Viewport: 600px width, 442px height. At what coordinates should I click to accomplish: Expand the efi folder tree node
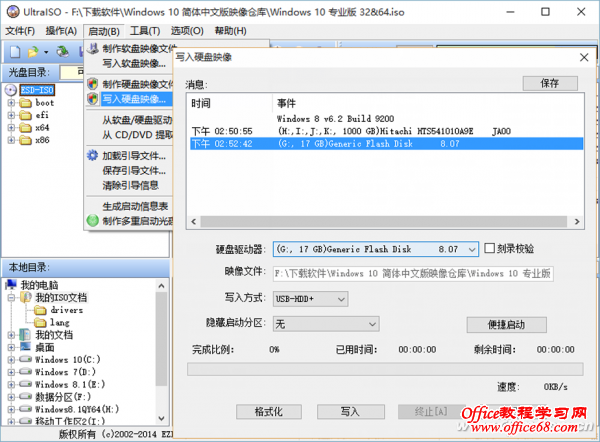coord(11,115)
